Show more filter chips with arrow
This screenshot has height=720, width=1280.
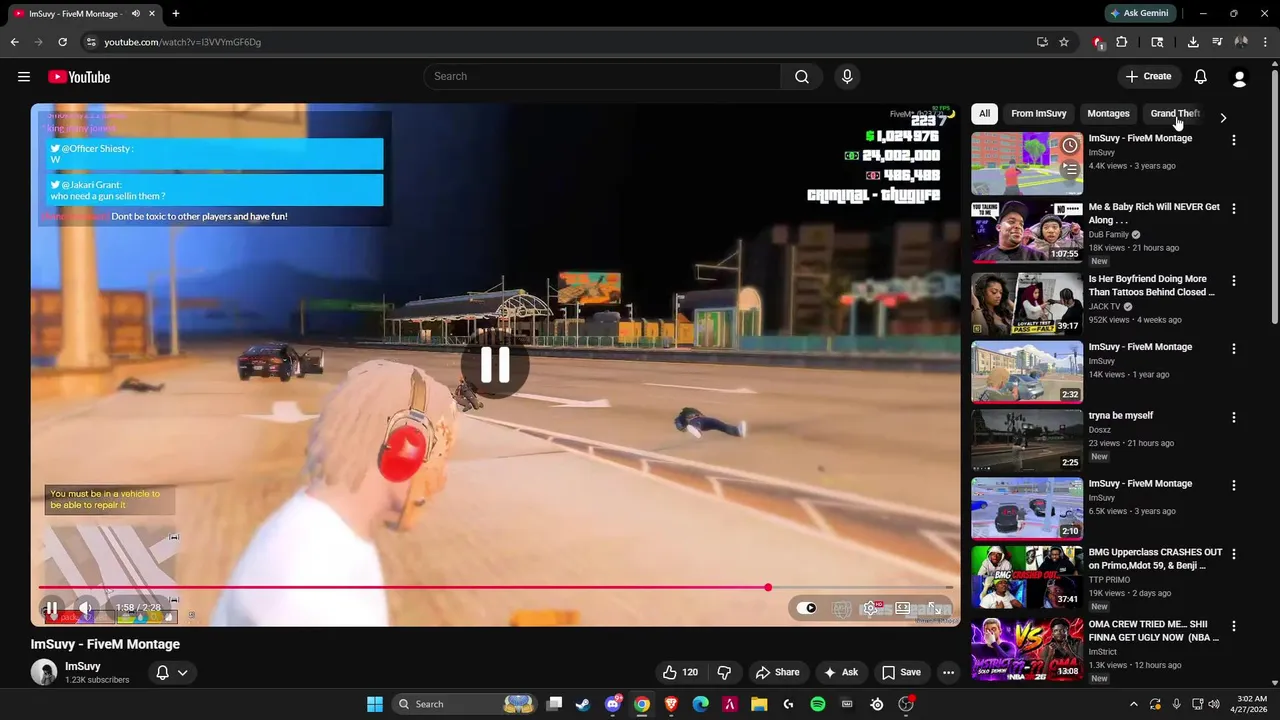coord(1222,117)
